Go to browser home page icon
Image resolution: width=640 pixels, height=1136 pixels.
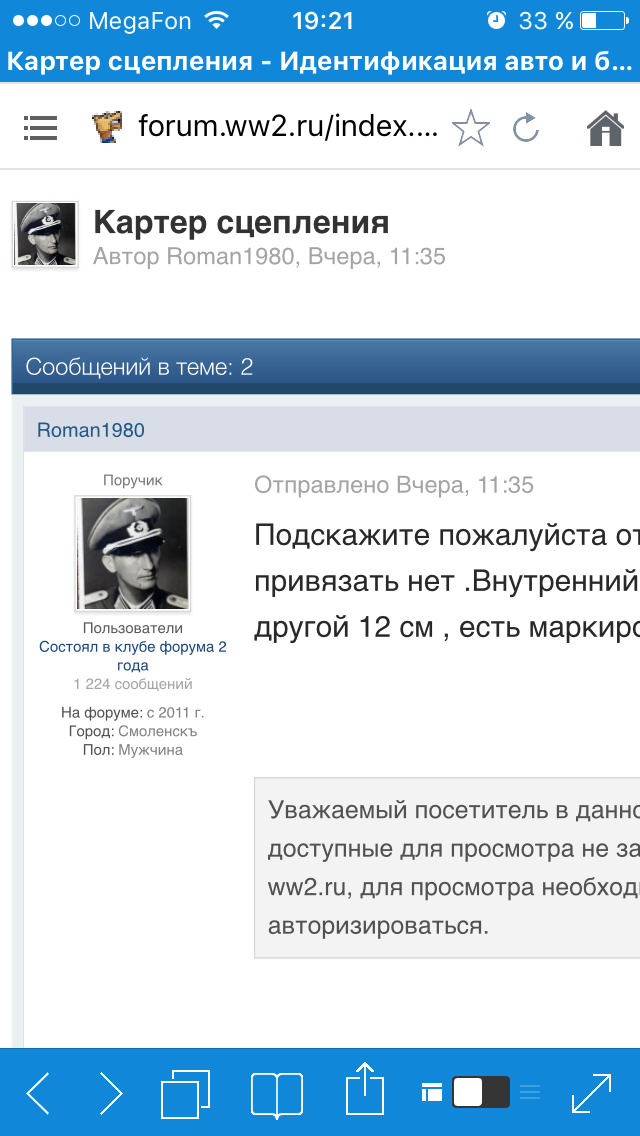605,127
